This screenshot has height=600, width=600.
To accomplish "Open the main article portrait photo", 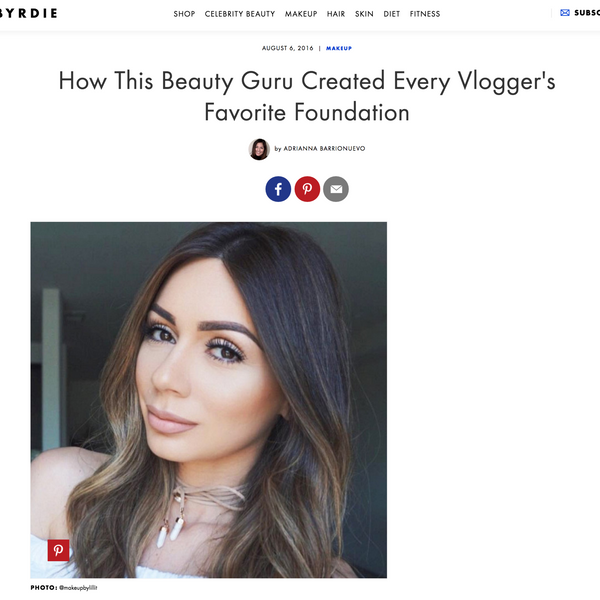I will (209, 400).
